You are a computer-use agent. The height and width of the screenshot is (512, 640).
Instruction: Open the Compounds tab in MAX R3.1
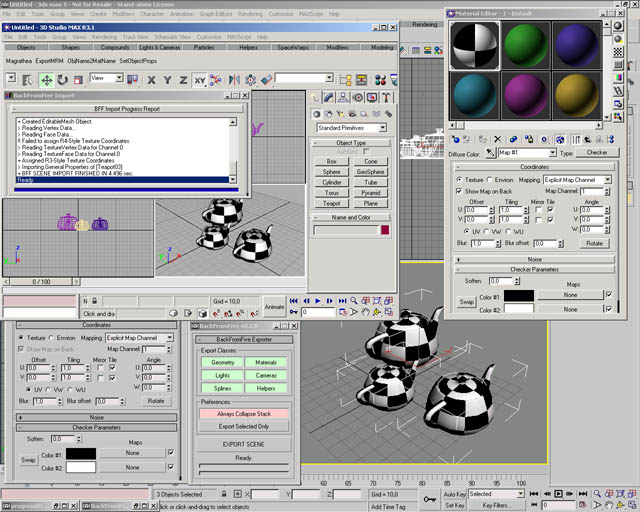point(115,47)
